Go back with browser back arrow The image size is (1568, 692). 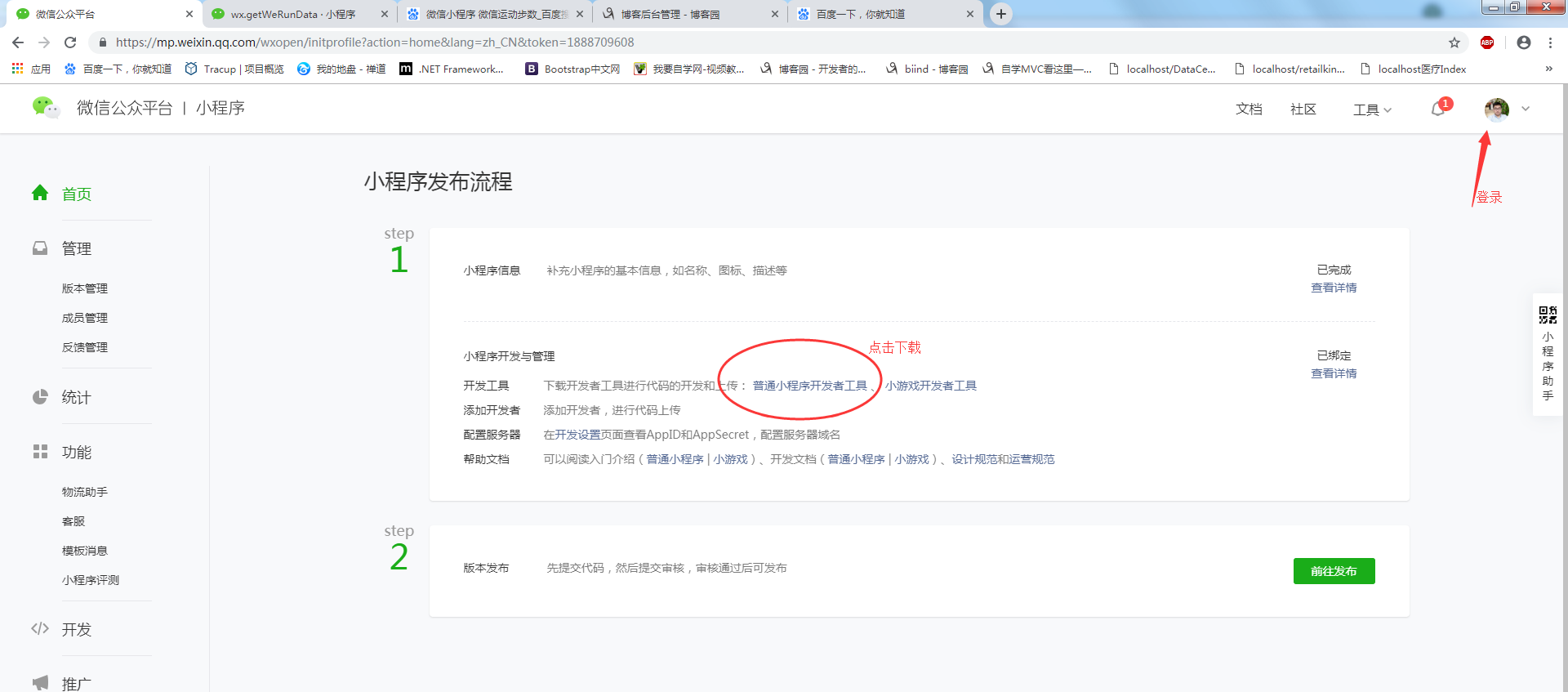coord(18,42)
